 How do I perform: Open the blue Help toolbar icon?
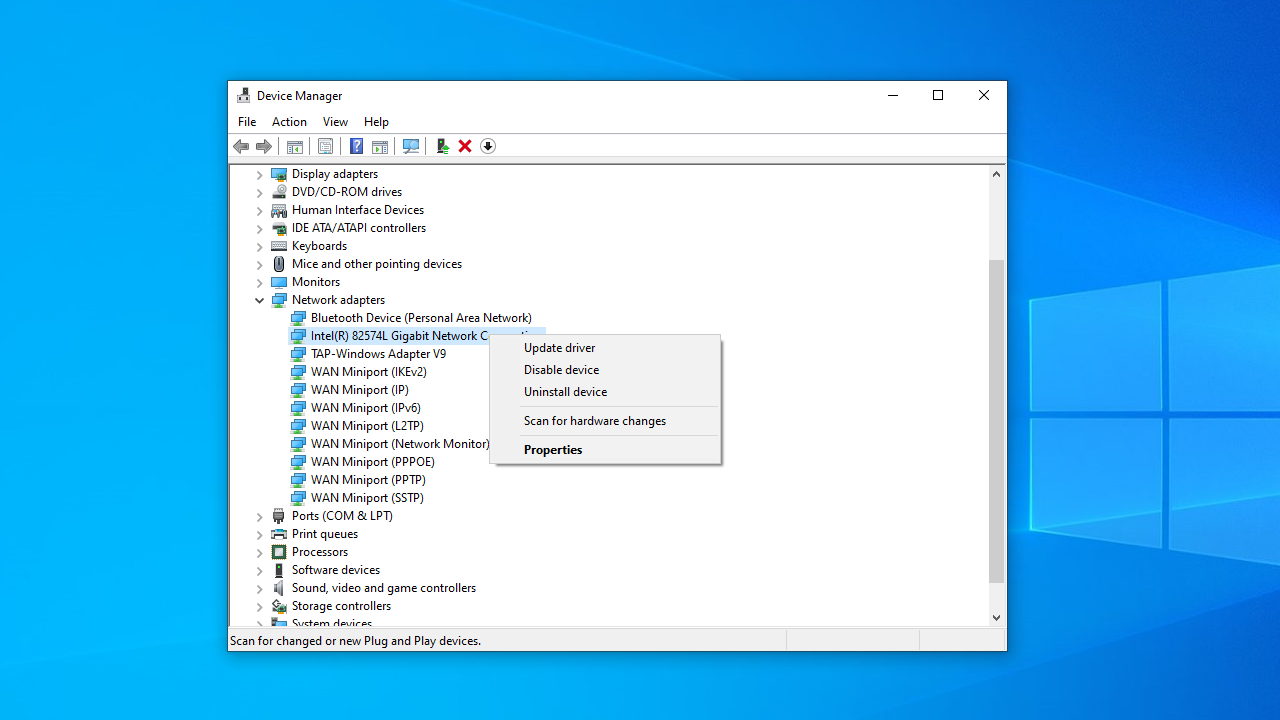pos(356,146)
